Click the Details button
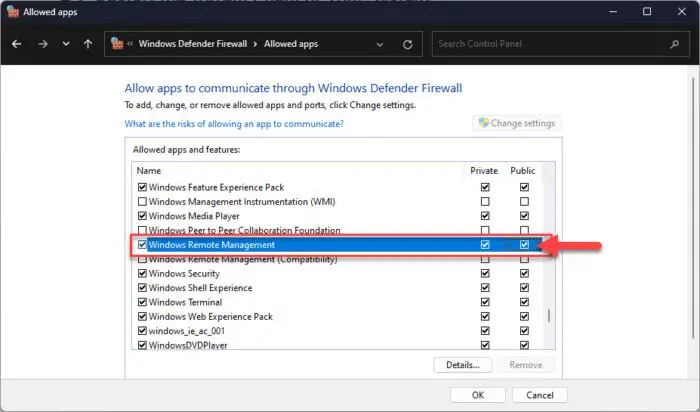The width and height of the screenshot is (700, 412). pos(462,365)
